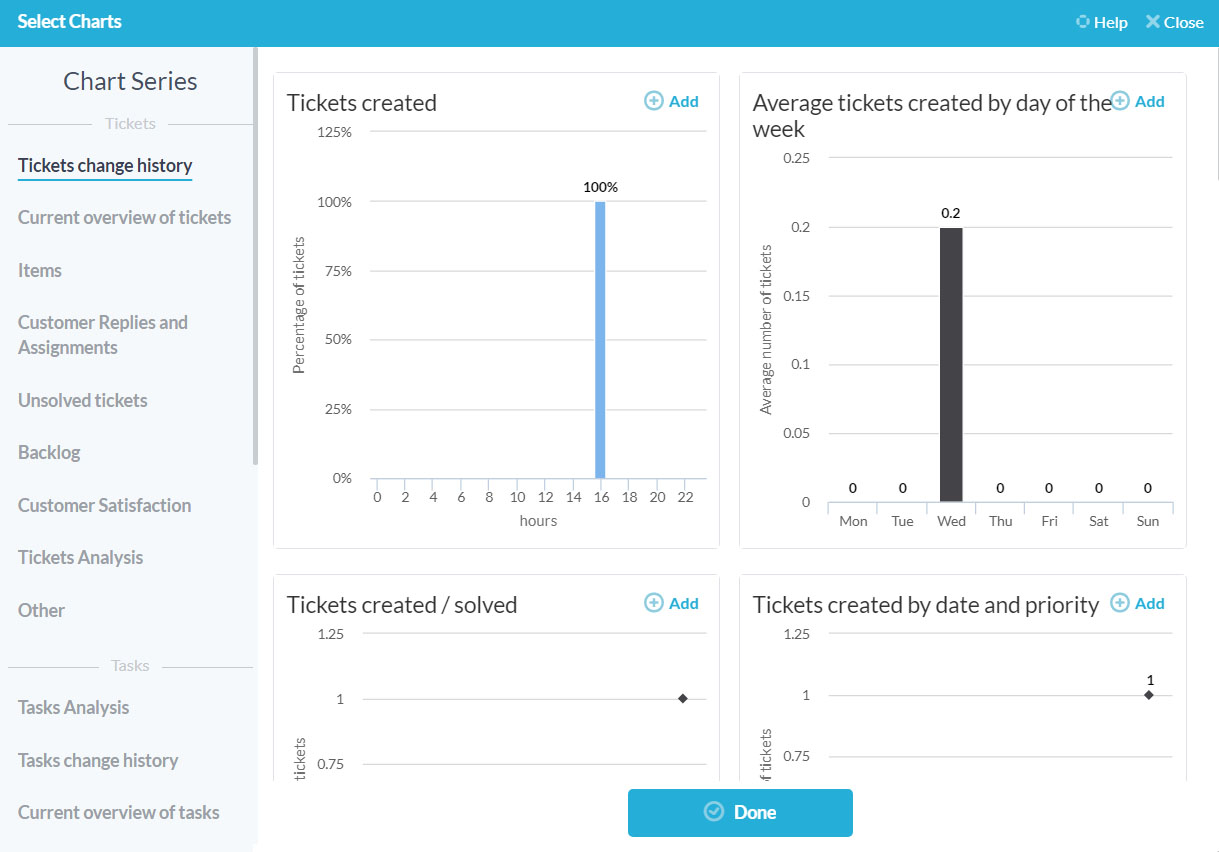Open "Customer Replies and Assignments"
1219x852 pixels.
click(102, 334)
